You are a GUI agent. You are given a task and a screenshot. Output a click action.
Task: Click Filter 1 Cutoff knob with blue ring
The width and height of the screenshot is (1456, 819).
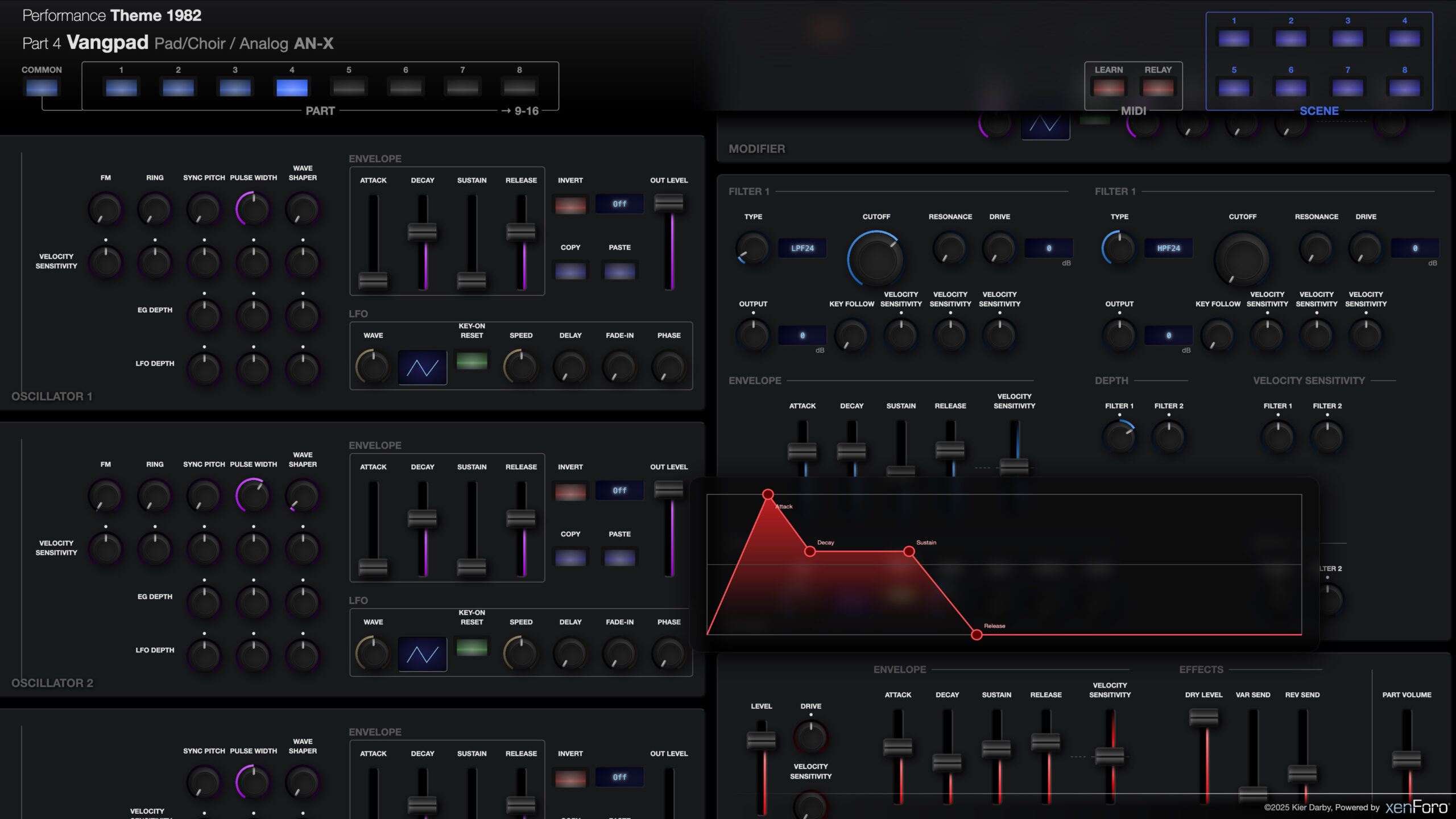[876, 259]
